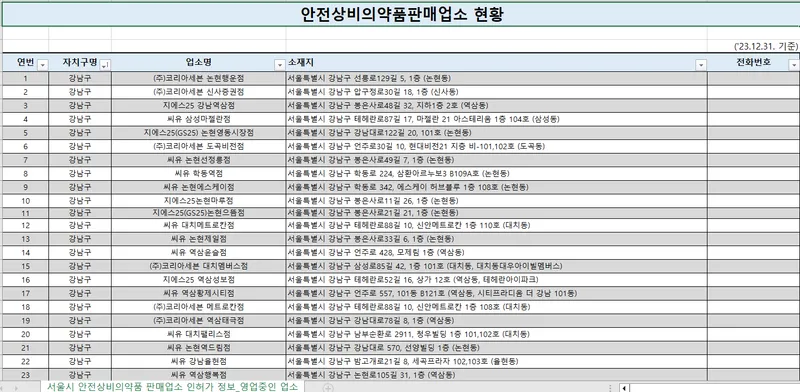
Task: Select address cell 언주로 557, 101동 B121호
Action: (x=496, y=293)
